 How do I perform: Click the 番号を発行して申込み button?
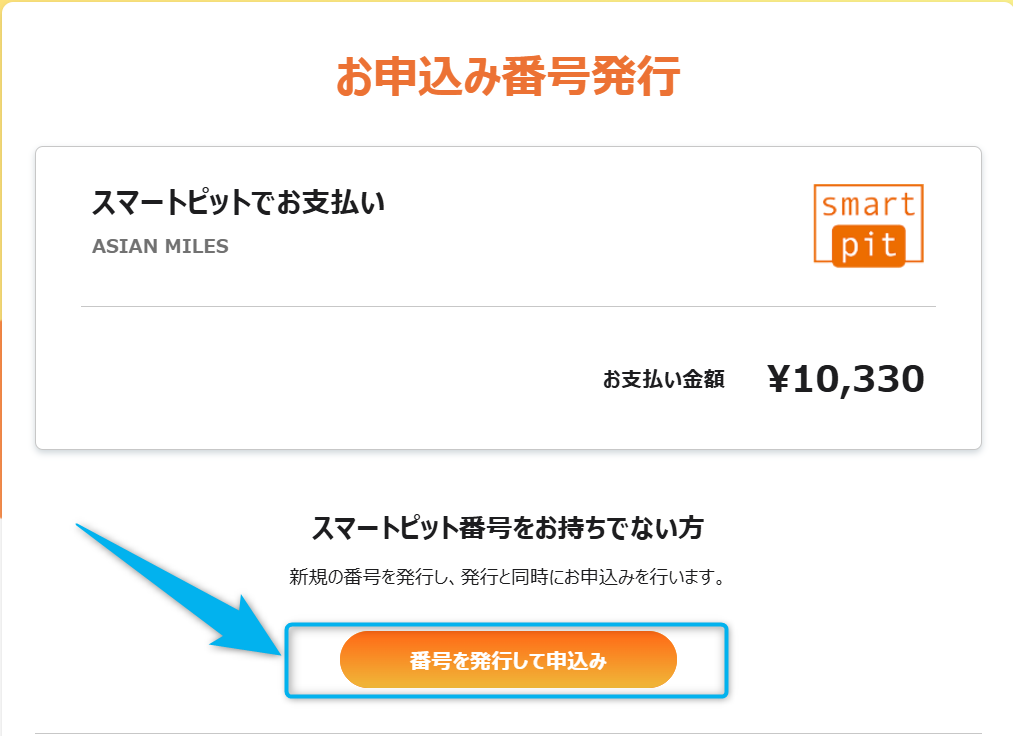click(x=508, y=659)
